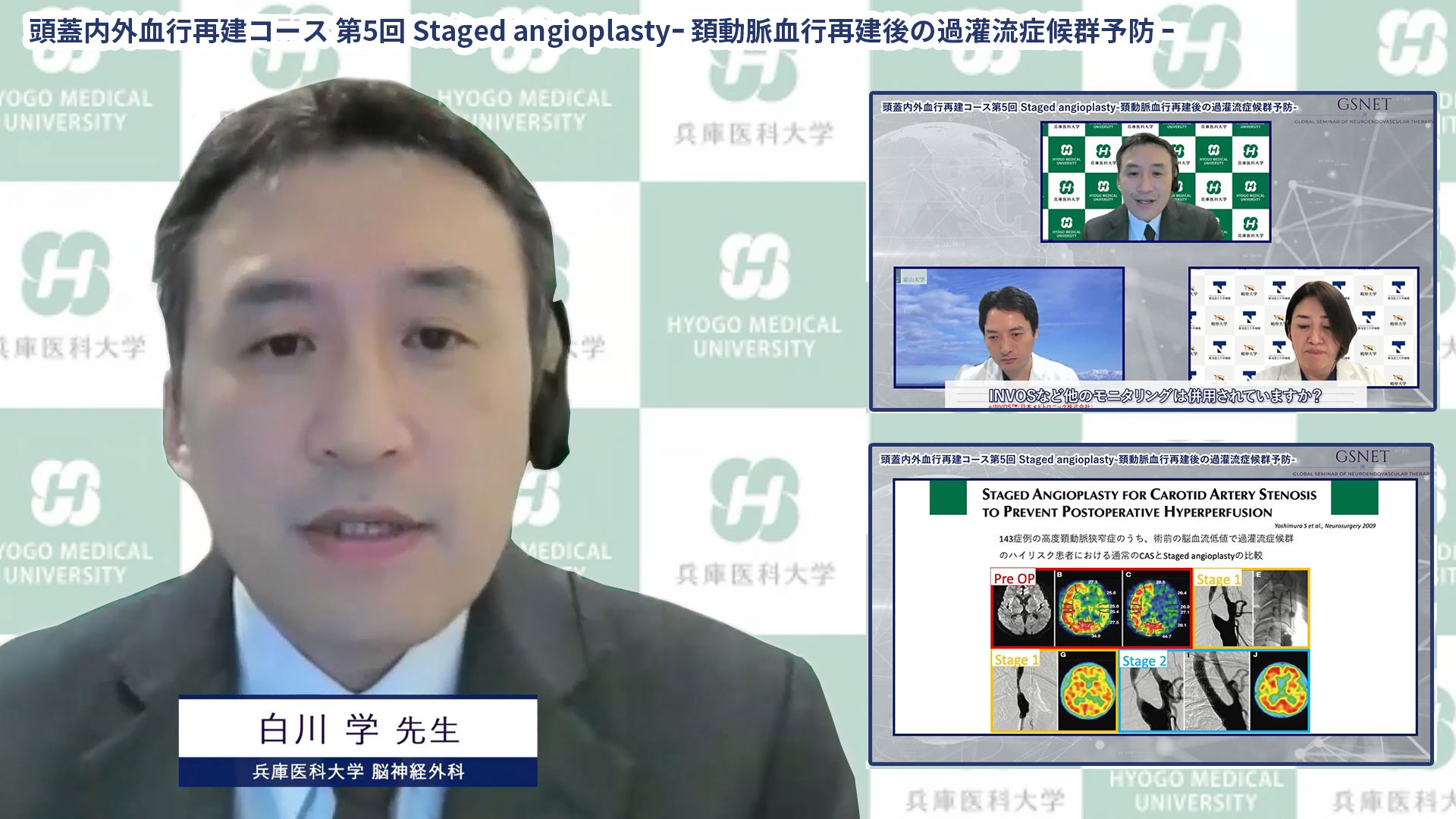The image size is (1456, 819).
Task: Click the bottom-left panelist video with sky background
Action: 1009,327
